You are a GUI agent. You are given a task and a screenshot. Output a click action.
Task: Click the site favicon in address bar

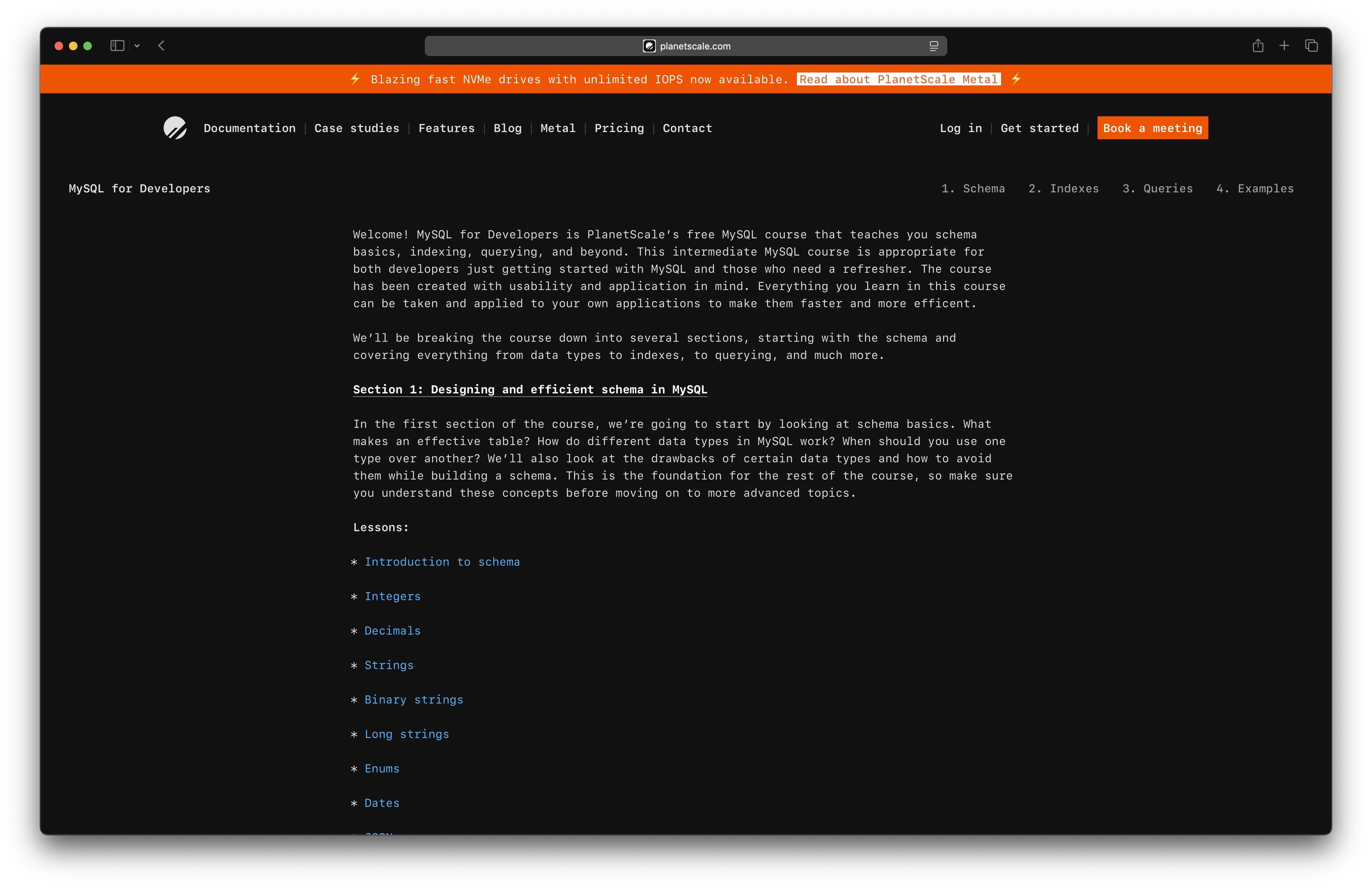click(649, 46)
